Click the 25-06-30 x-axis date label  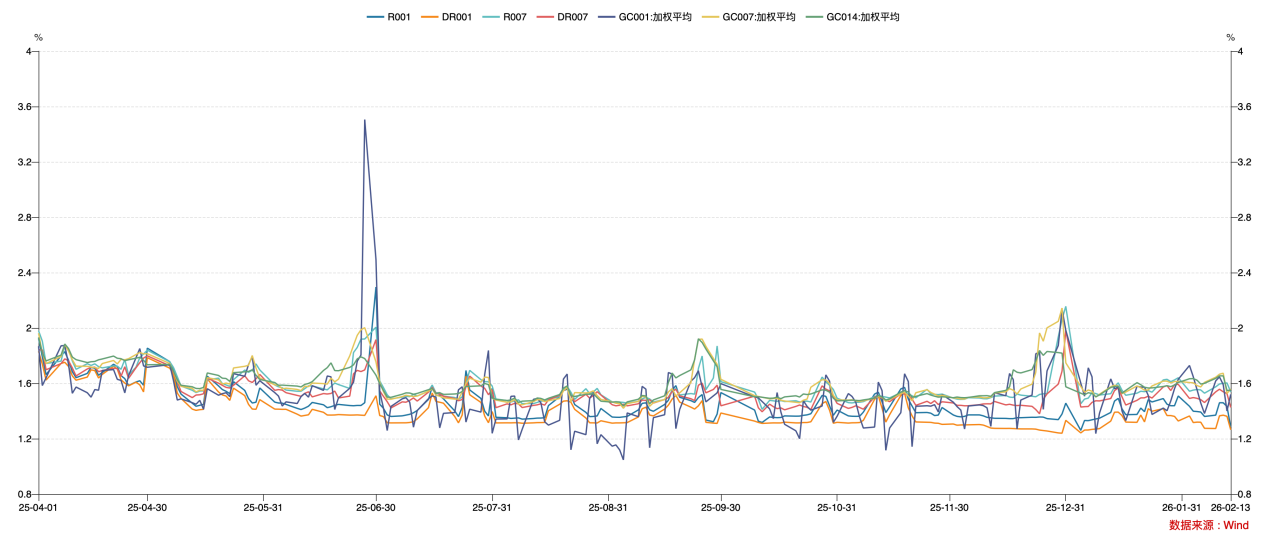(376, 508)
